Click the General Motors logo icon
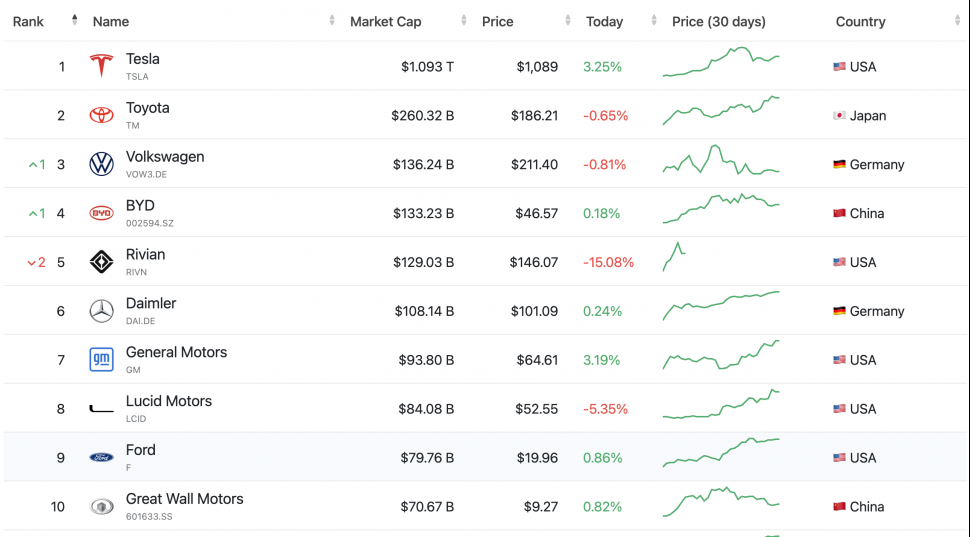Viewport: 970px width, 537px height. [101, 360]
